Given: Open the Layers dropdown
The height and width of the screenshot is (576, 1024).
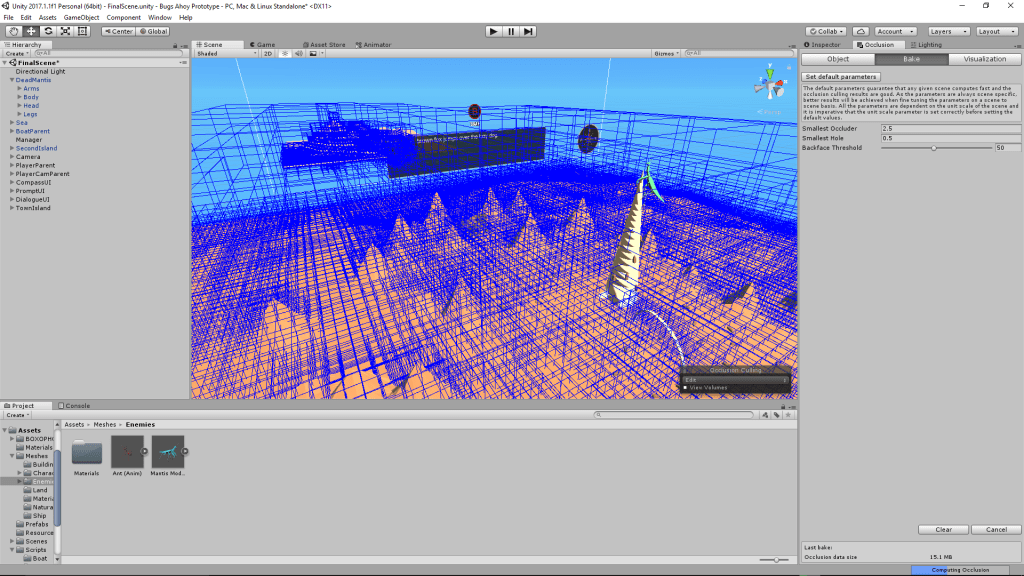Looking at the screenshot, I should coord(946,31).
